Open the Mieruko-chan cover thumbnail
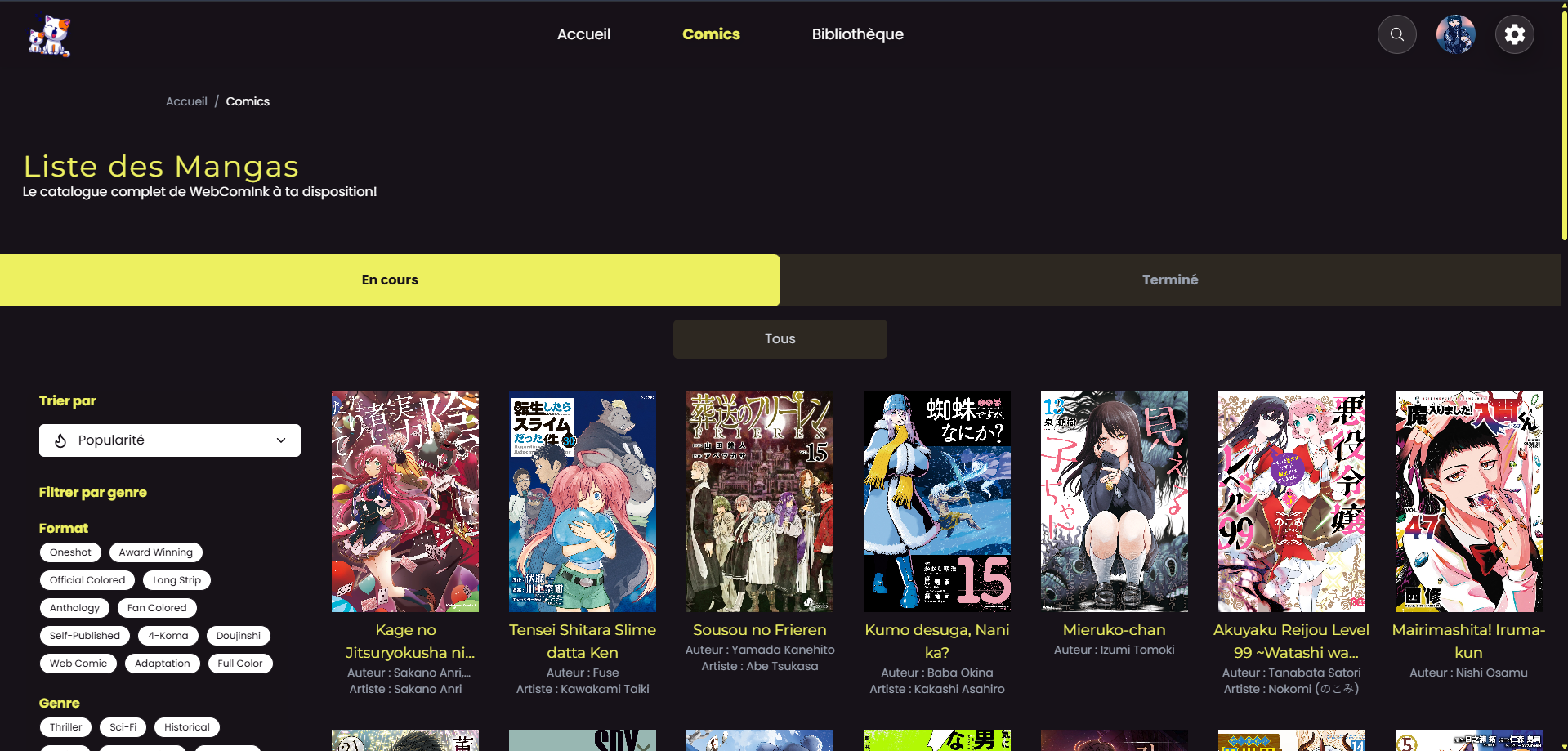Viewport: 1568px width, 751px height. tap(1114, 501)
